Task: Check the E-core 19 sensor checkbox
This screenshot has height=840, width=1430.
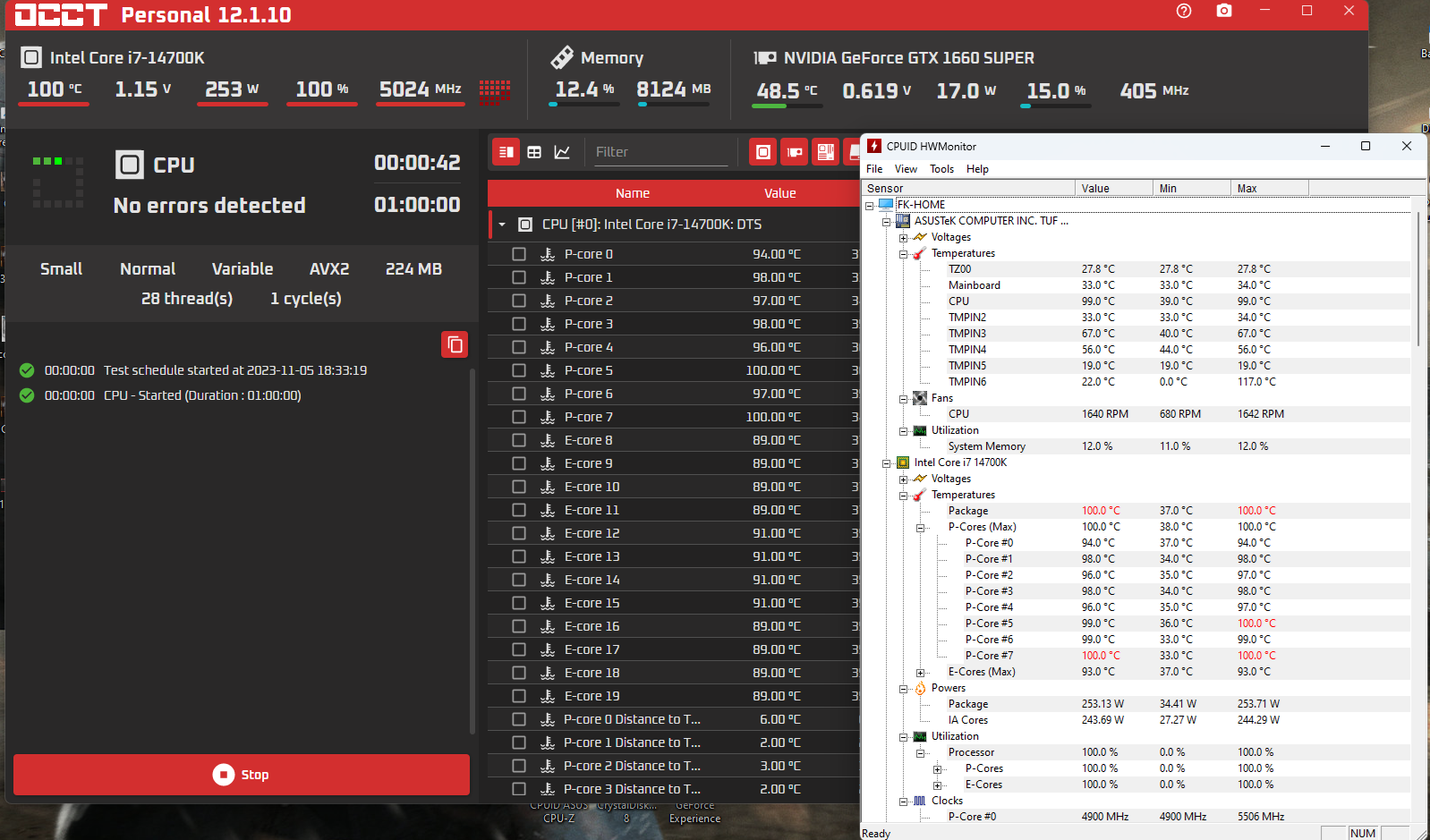Action: point(519,696)
